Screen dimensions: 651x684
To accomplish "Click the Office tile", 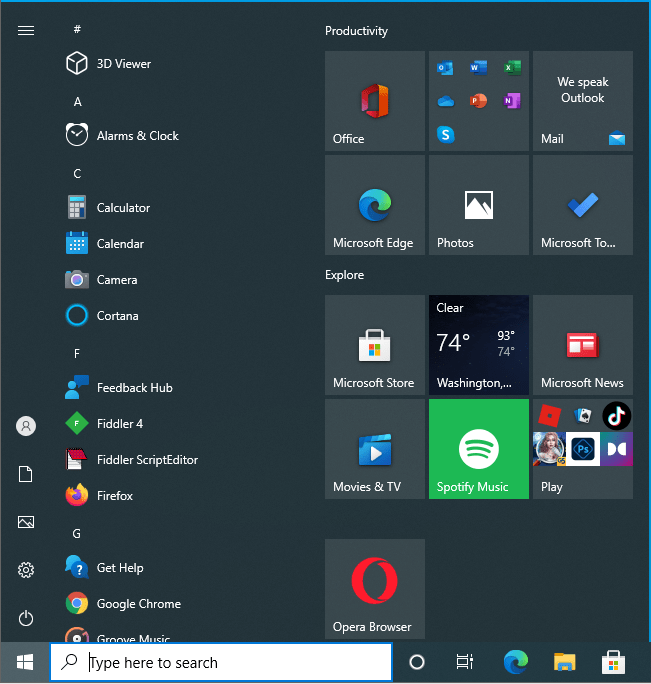I will (375, 101).
